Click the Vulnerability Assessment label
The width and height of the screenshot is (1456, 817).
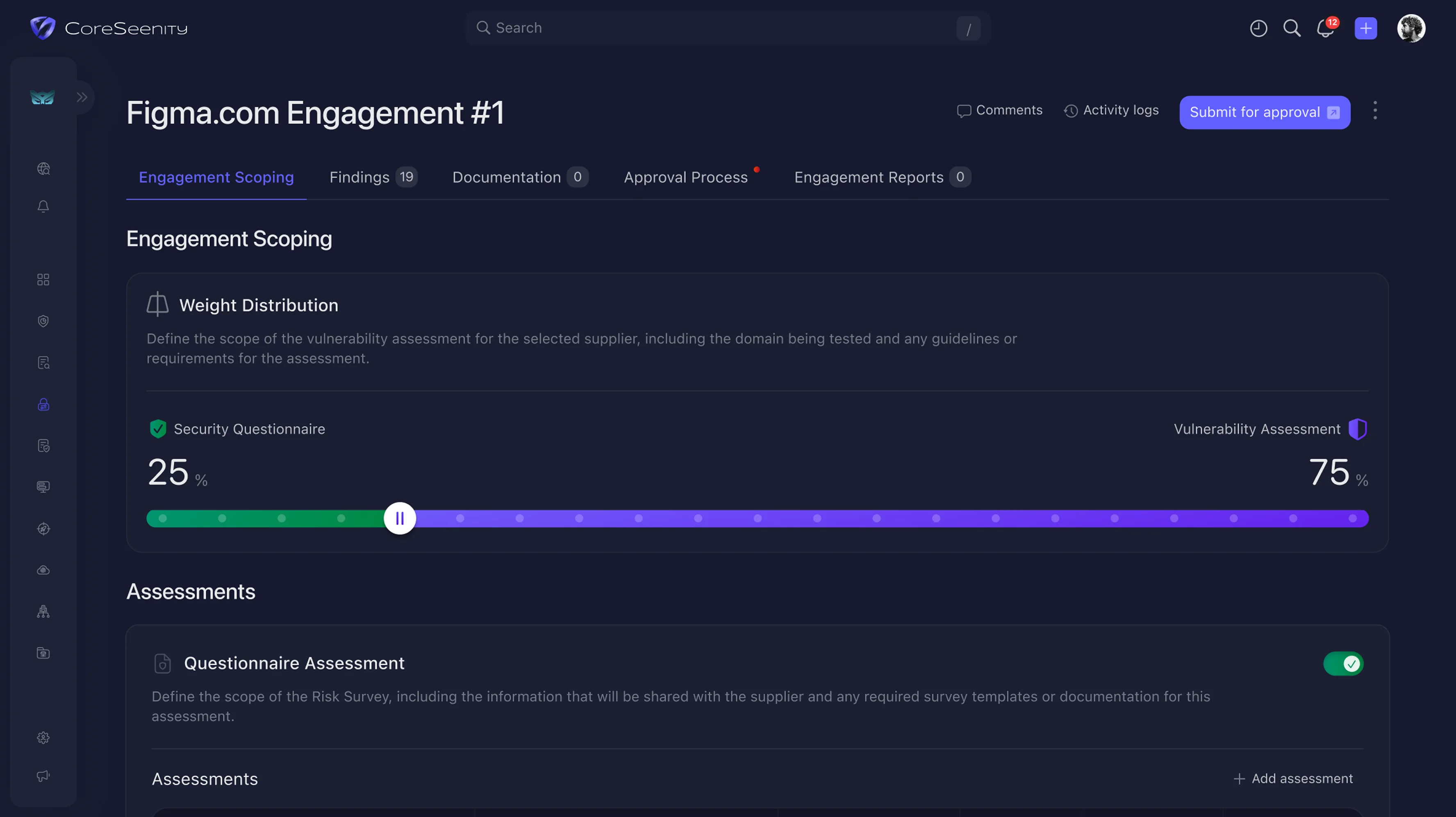coord(1256,429)
